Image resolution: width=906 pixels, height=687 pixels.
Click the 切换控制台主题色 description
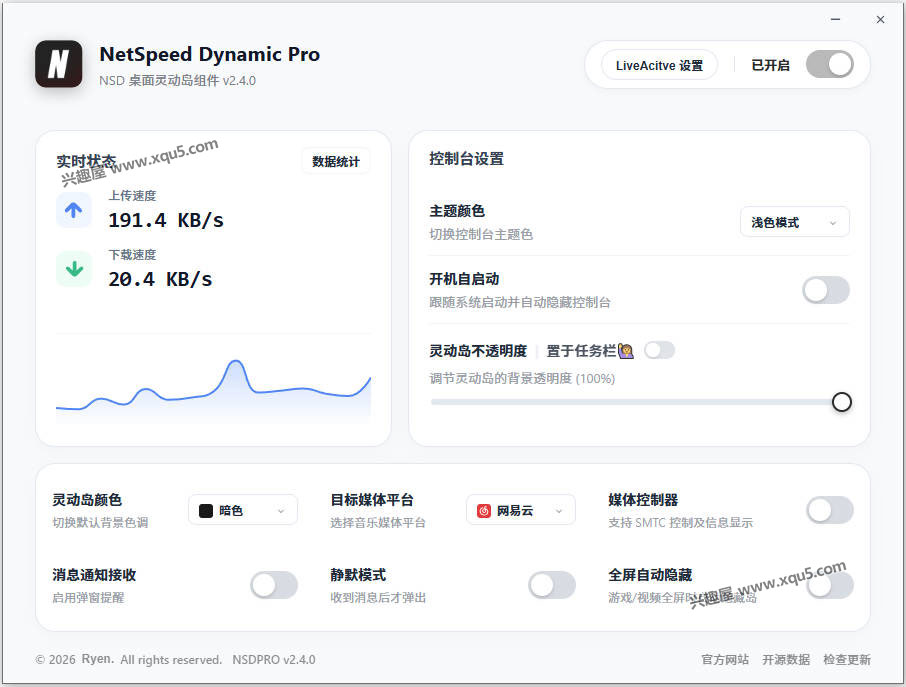tap(481, 234)
